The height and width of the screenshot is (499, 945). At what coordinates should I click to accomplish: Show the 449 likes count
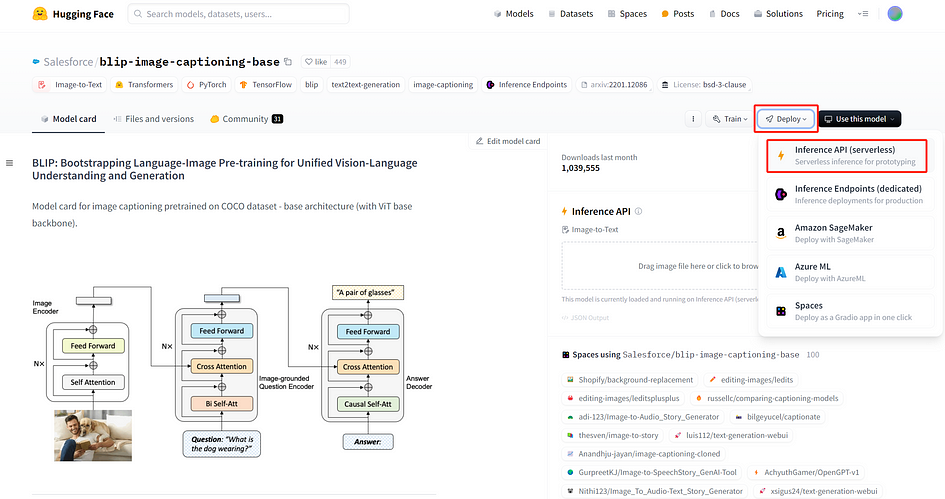click(x=341, y=61)
